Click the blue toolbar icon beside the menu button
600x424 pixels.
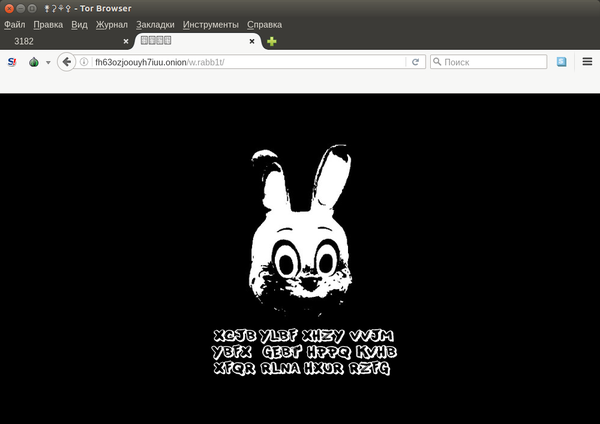click(x=562, y=62)
